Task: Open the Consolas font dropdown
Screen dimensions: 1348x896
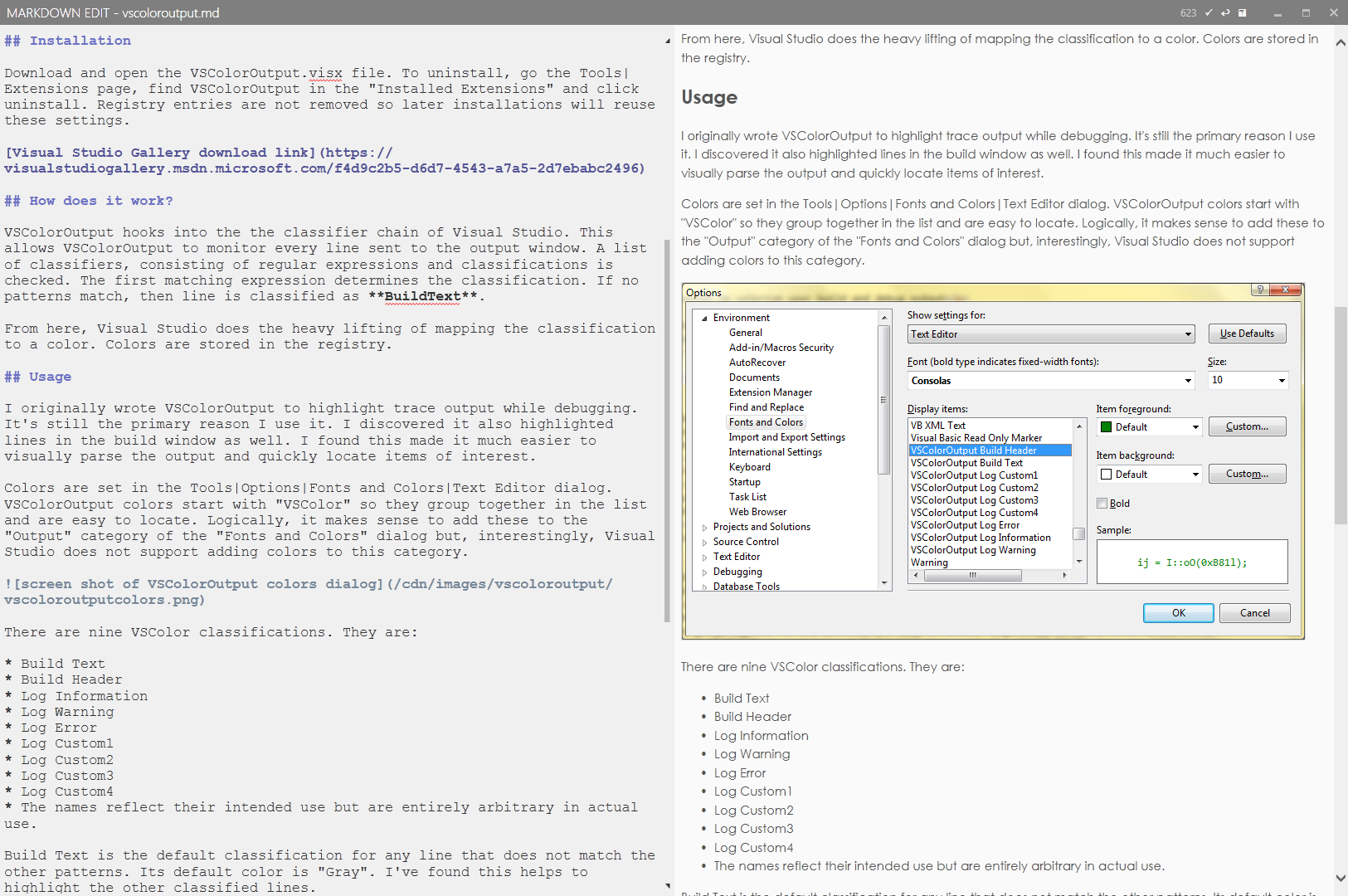Action: pos(1051,381)
